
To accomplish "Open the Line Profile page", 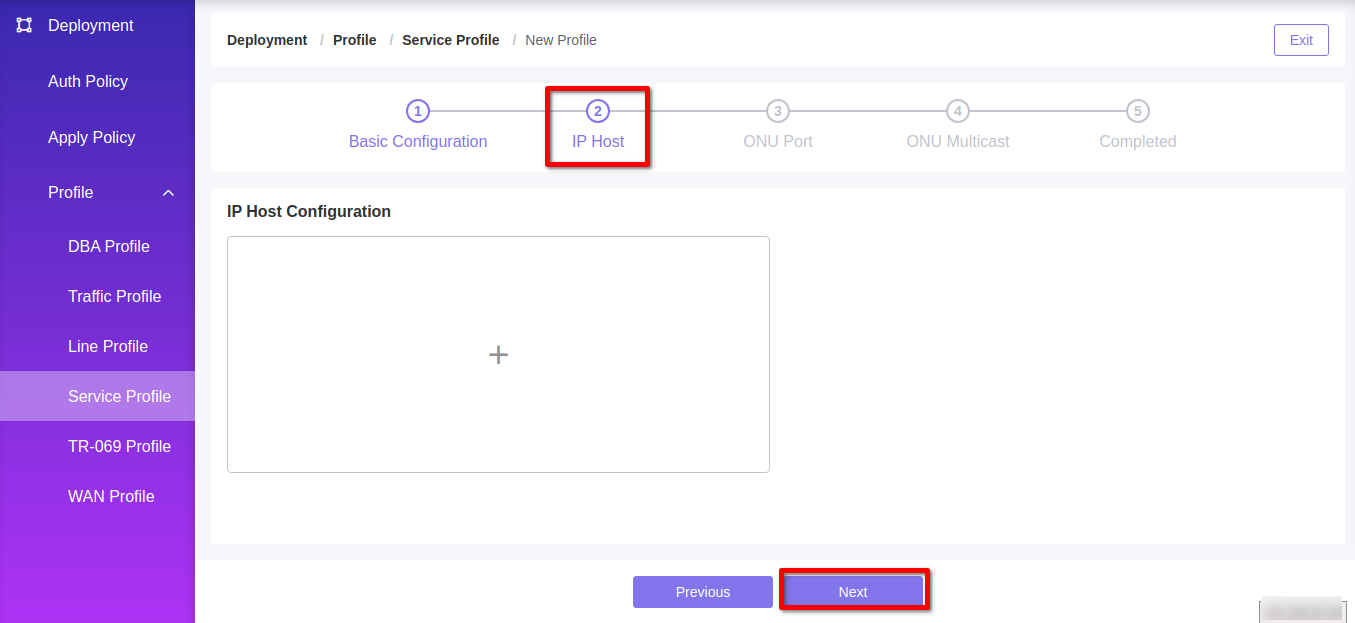I will pyautogui.click(x=108, y=347).
